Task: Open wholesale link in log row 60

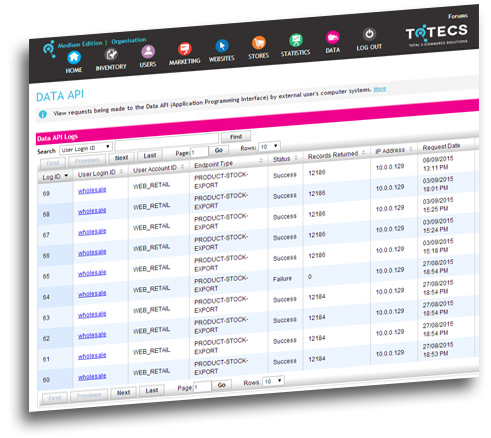Action: [92, 377]
